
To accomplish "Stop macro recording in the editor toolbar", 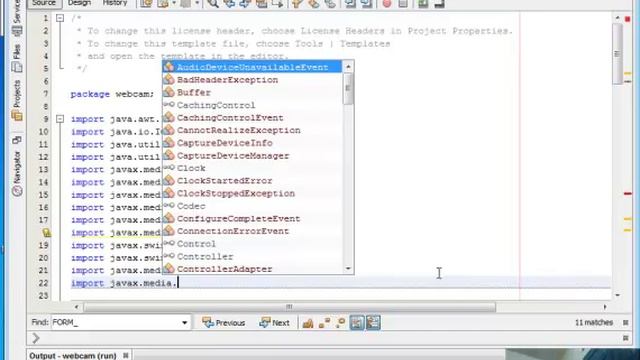I will 403,4.
